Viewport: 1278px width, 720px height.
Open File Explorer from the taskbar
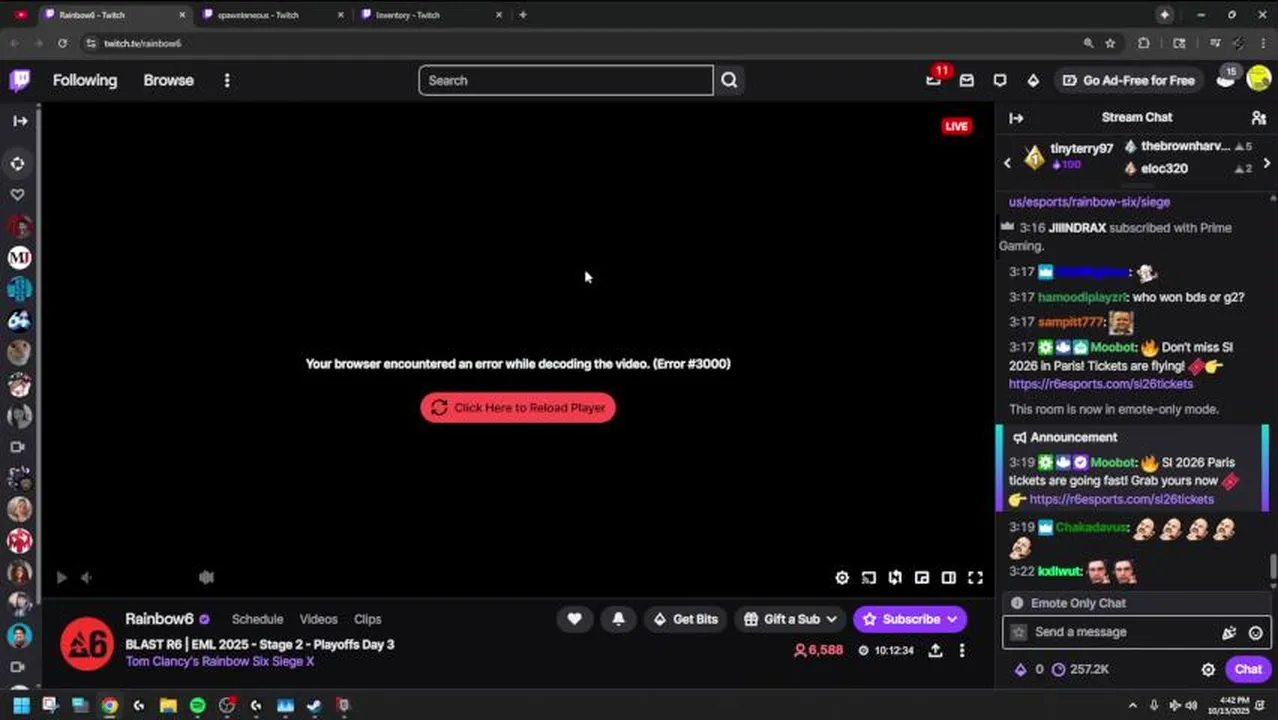(x=168, y=705)
